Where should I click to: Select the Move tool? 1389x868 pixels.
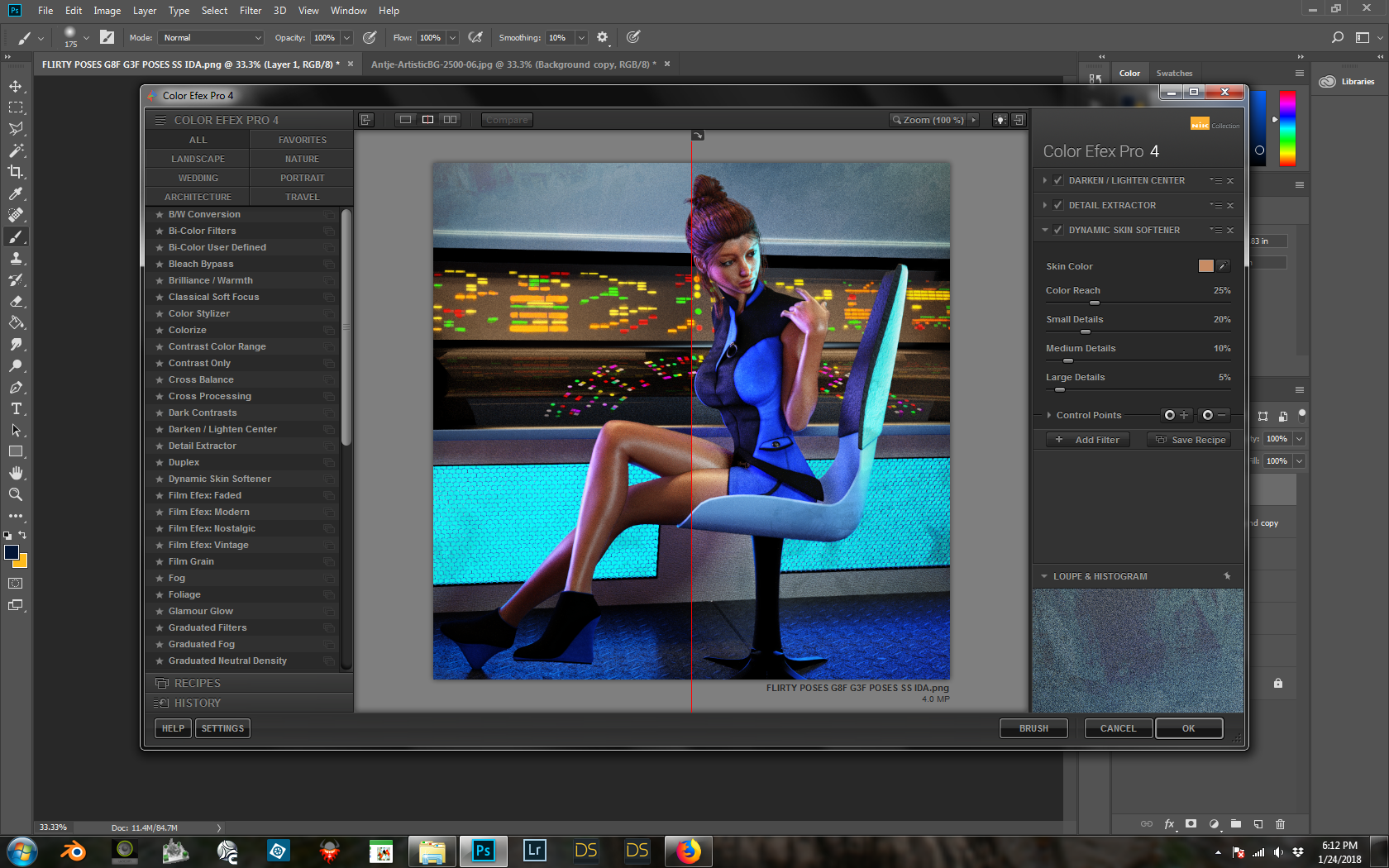(x=16, y=86)
